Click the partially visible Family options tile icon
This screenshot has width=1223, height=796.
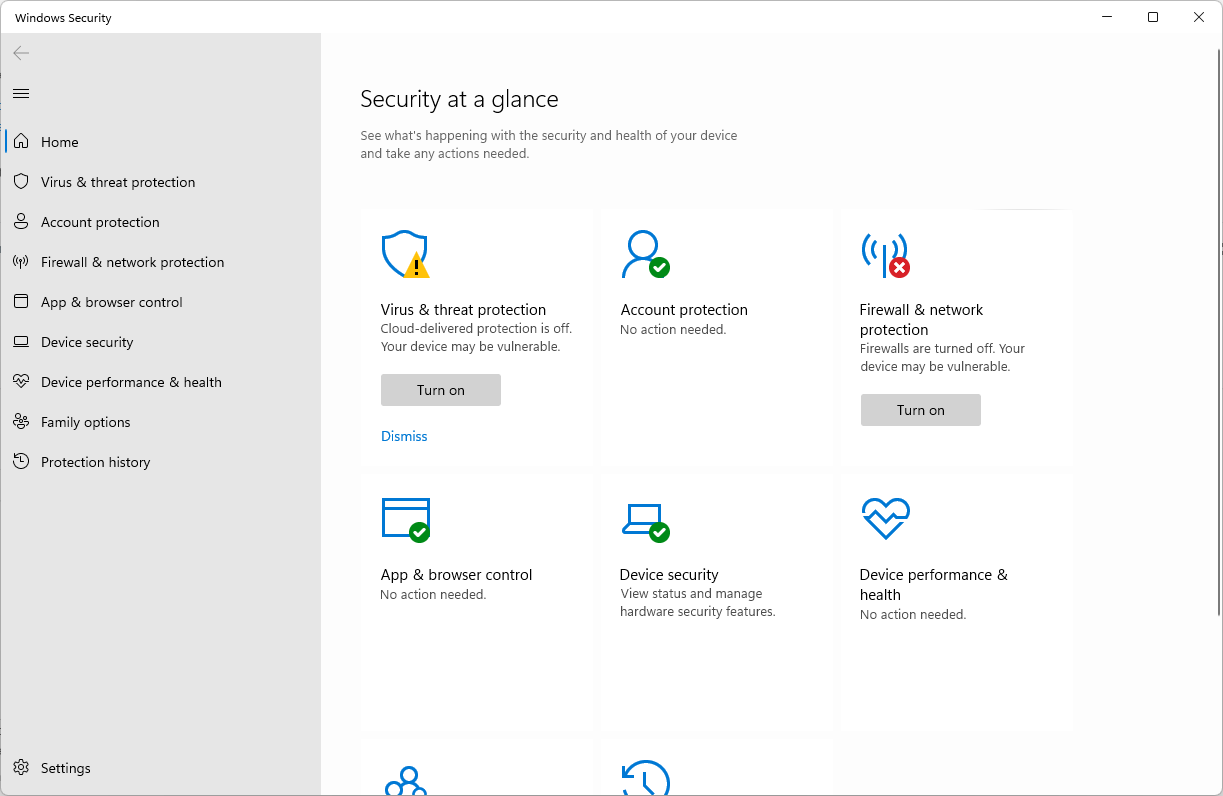[405, 780]
